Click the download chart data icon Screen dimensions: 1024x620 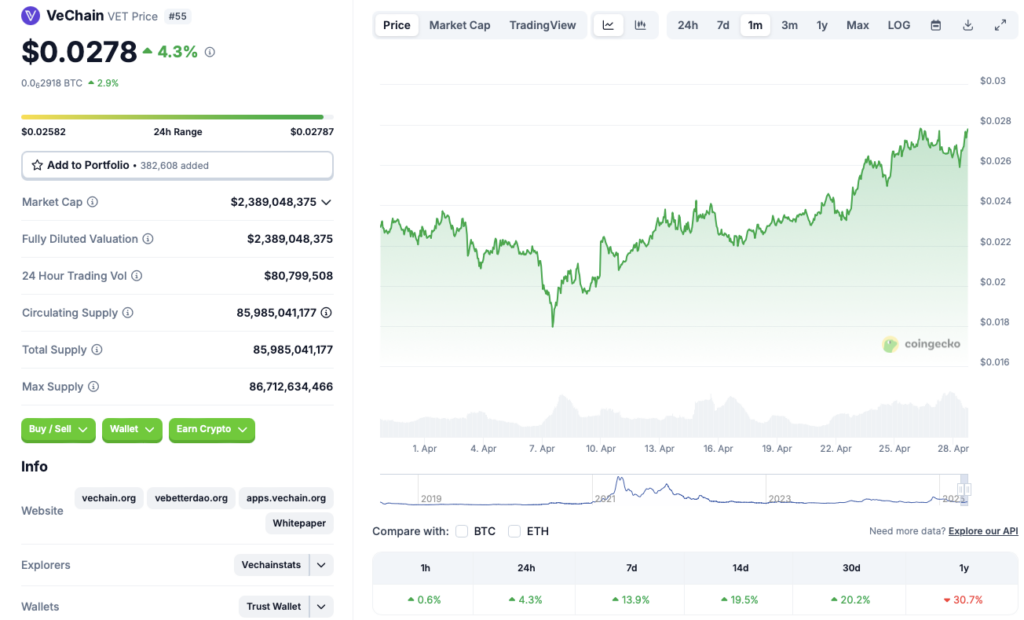[x=968, y=25]
